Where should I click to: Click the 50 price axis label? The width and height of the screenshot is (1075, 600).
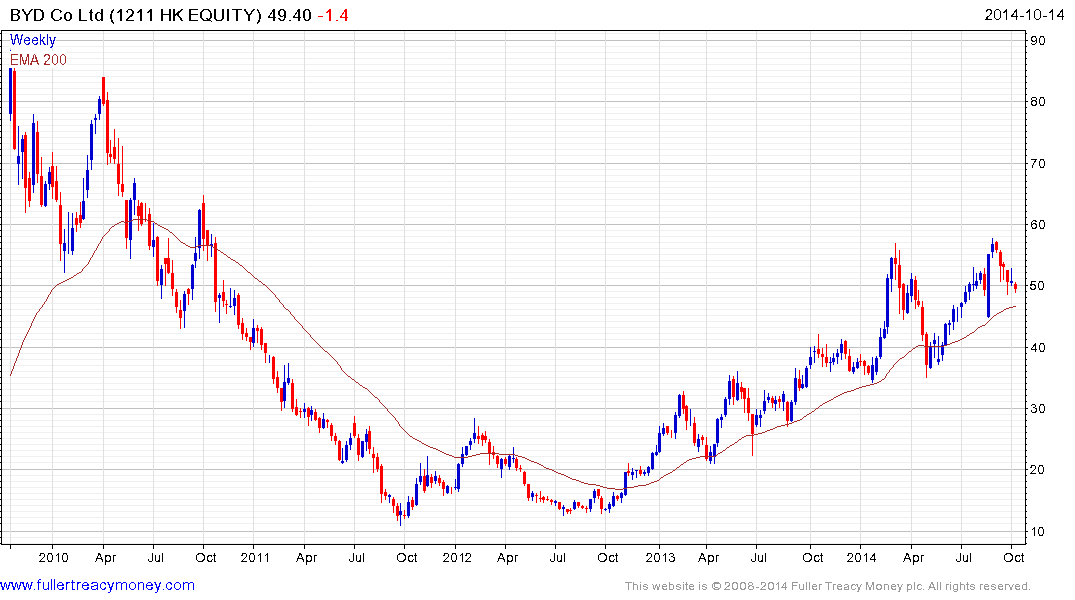point(1038,286)
